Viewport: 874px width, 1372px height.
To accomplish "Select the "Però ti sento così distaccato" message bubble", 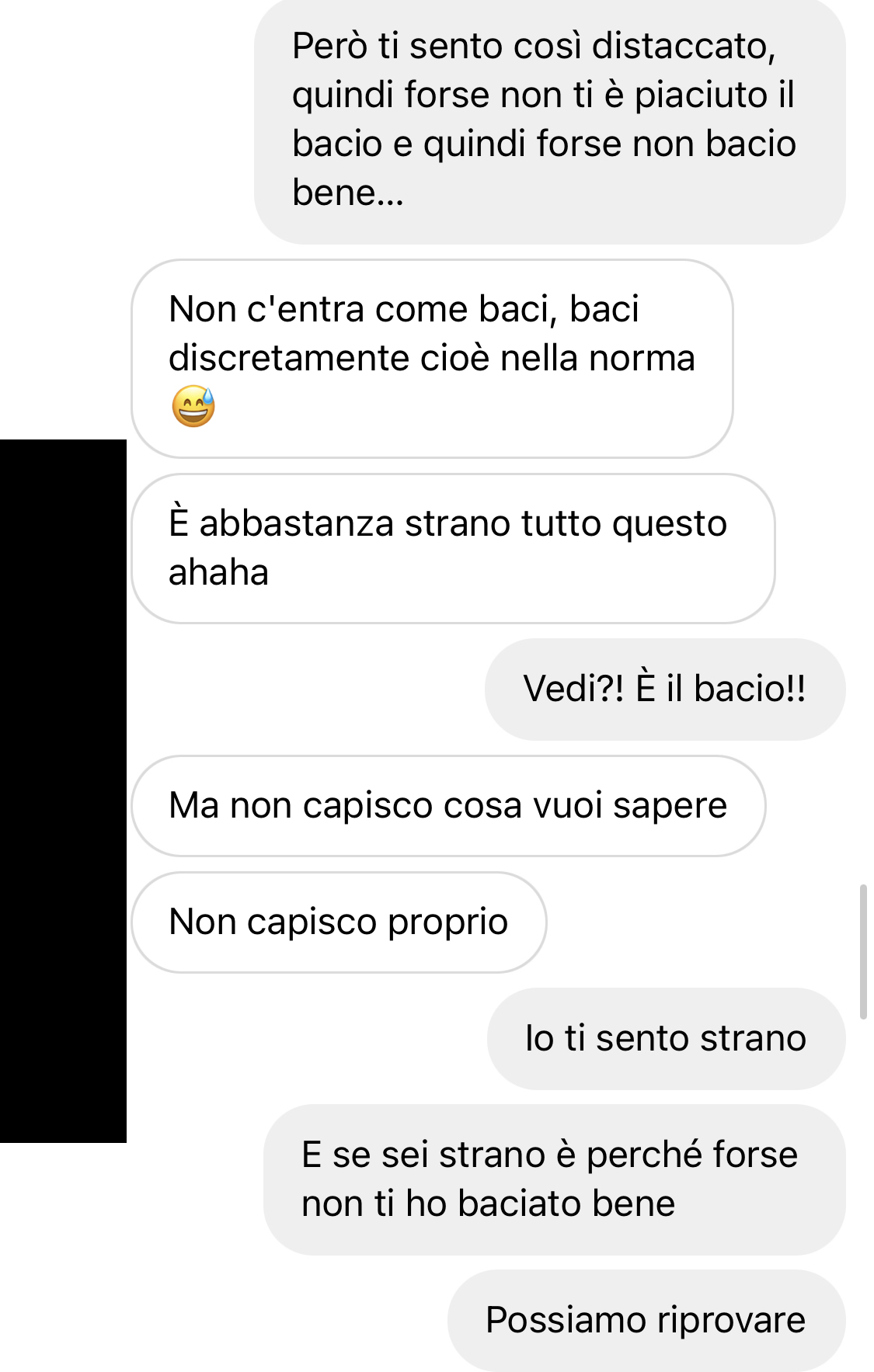I will click(549, 120).
